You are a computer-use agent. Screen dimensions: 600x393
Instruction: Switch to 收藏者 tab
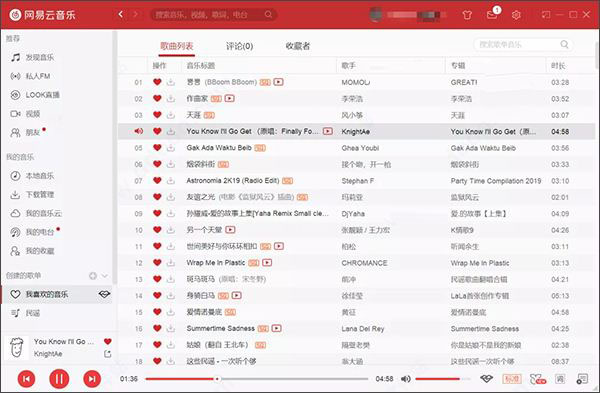coord(298,46)
